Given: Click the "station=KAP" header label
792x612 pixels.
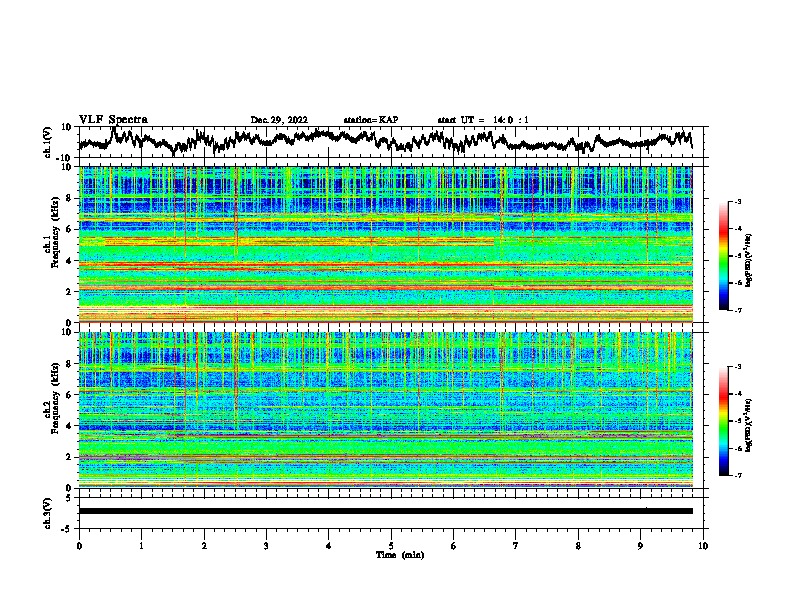Looking at the screenshot, I should tap(371, 120).
